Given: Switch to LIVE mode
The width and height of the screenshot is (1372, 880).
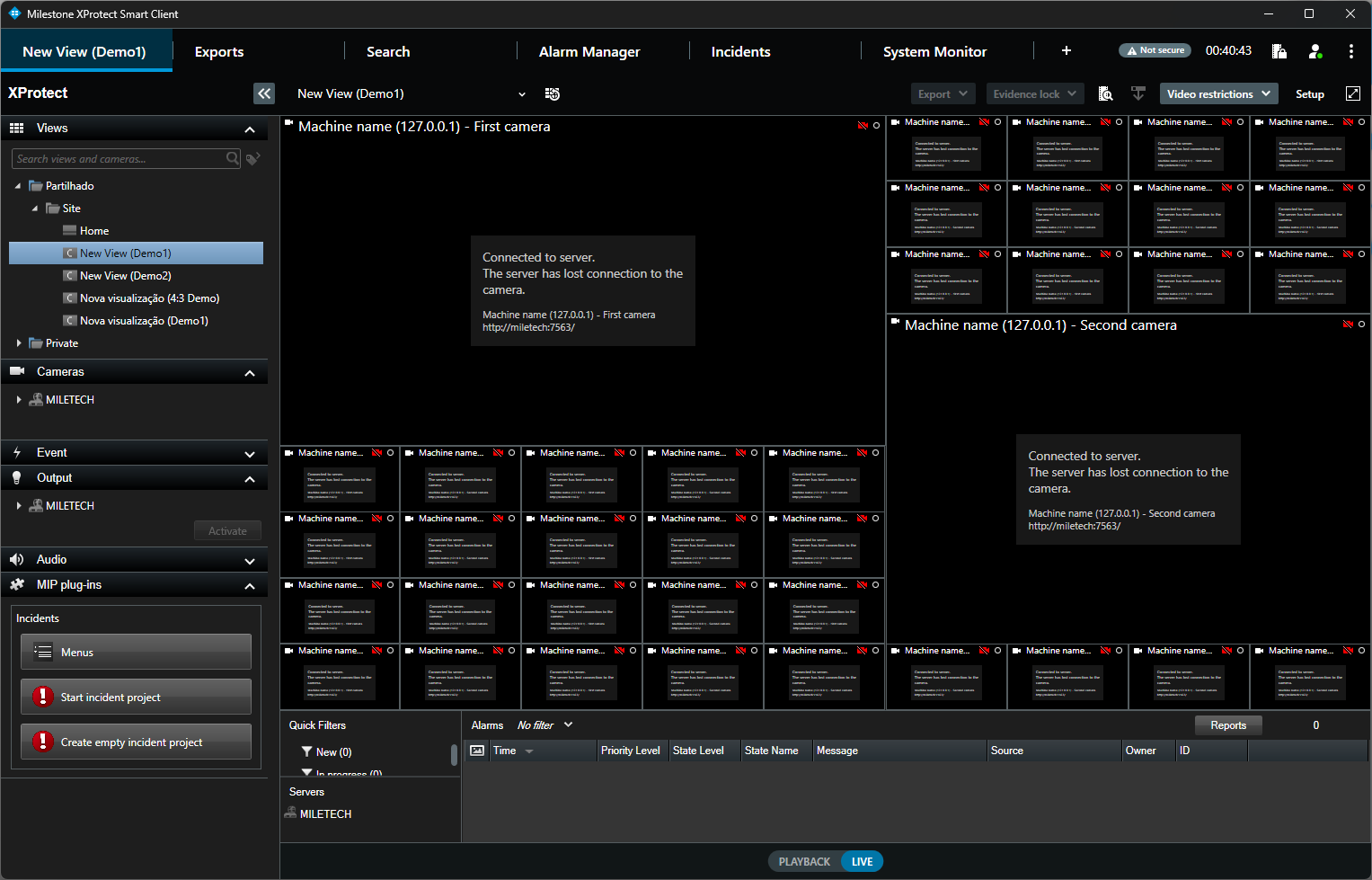Looking at the screenshot, I should click(x=863, y=861).
